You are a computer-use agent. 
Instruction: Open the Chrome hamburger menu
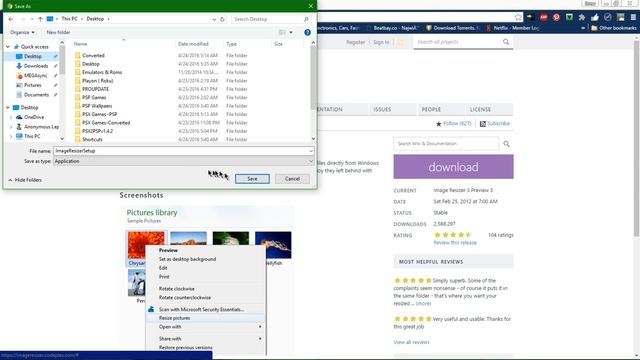[x=633, y=17]
